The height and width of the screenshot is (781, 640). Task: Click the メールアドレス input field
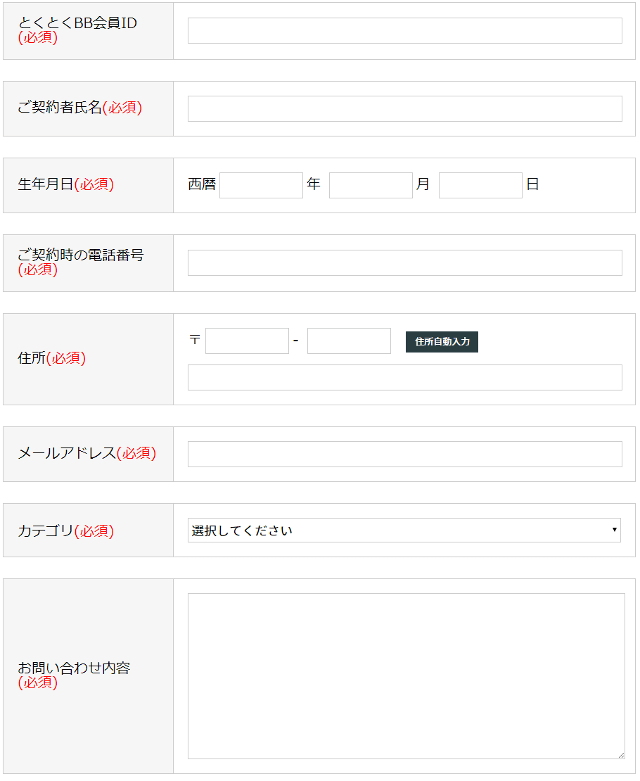405,454
